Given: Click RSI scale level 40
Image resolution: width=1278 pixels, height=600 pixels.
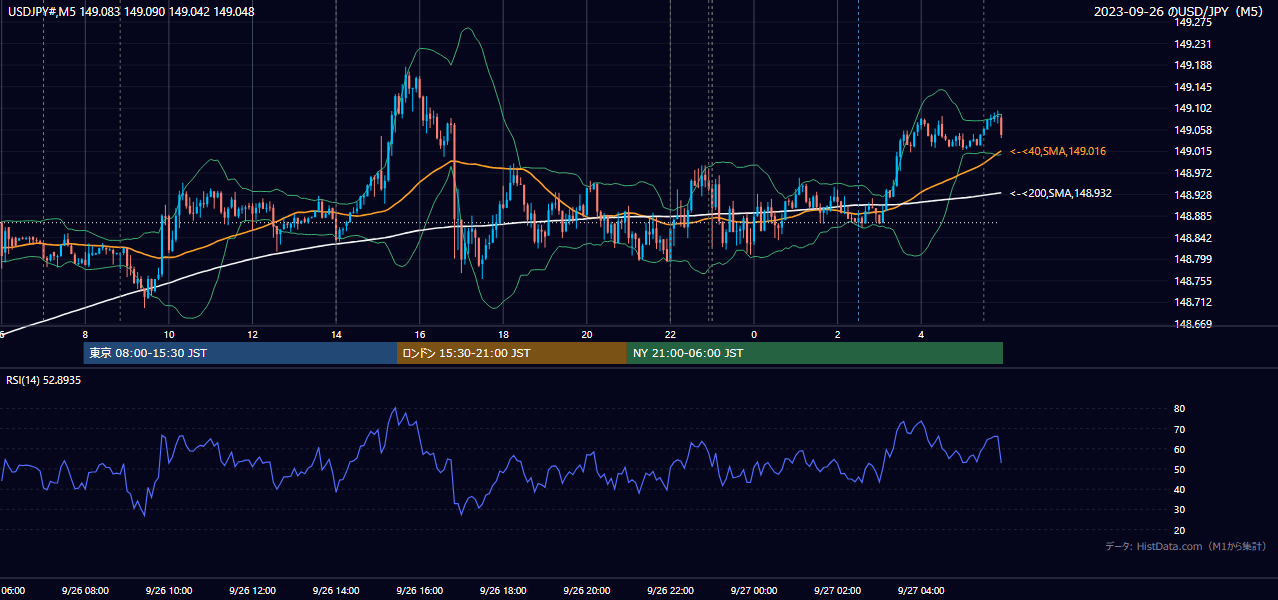Looking at the screenshot, I should [x=1180, y=489].
